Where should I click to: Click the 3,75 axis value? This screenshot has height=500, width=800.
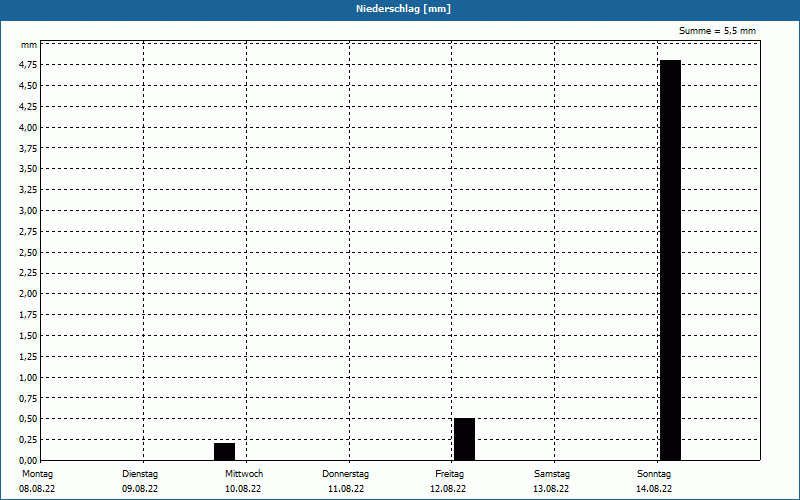pyautogui.click(x=29, y=148)
